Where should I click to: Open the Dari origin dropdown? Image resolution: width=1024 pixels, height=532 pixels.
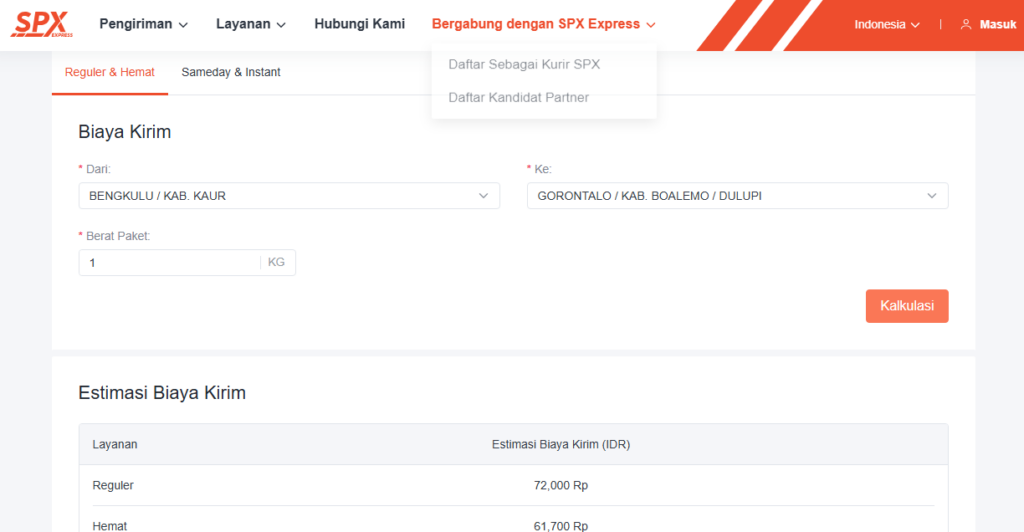pyautogui.click(x=289, y=196)
